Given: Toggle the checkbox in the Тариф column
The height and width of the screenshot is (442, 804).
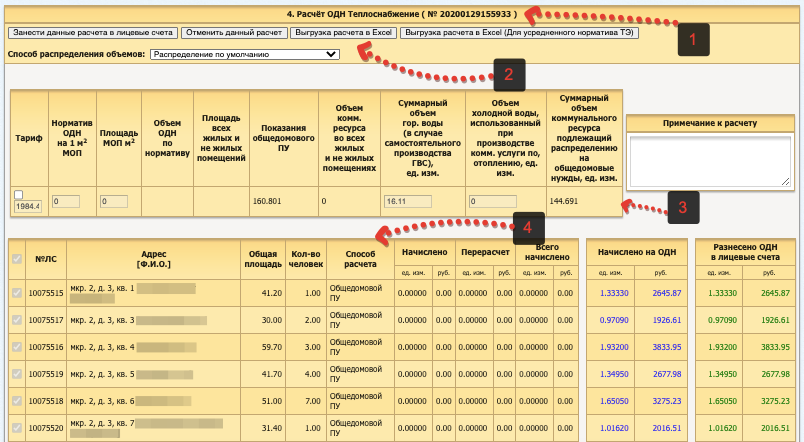Looking at the screenshot, I should point(18,194).
